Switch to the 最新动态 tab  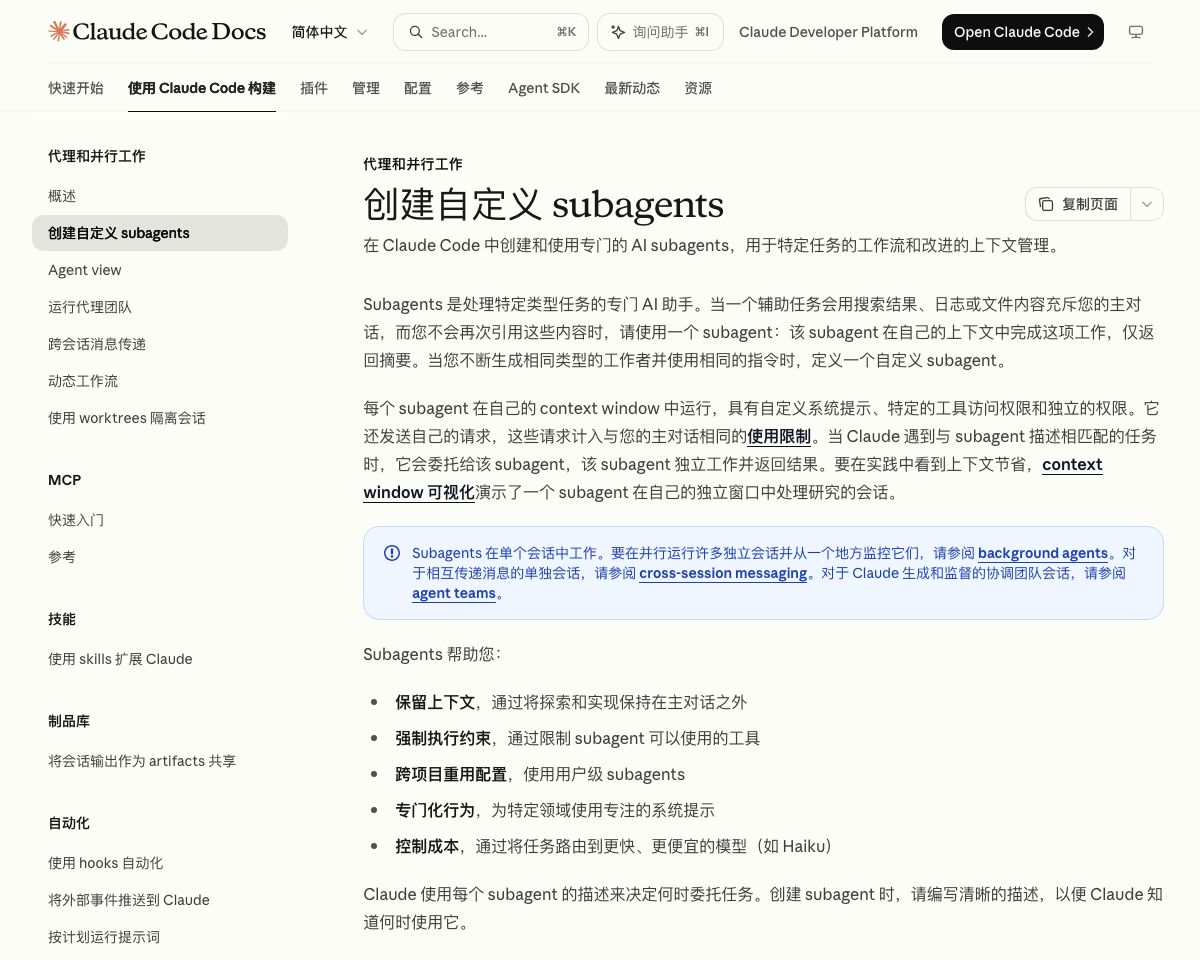(632, 88)
